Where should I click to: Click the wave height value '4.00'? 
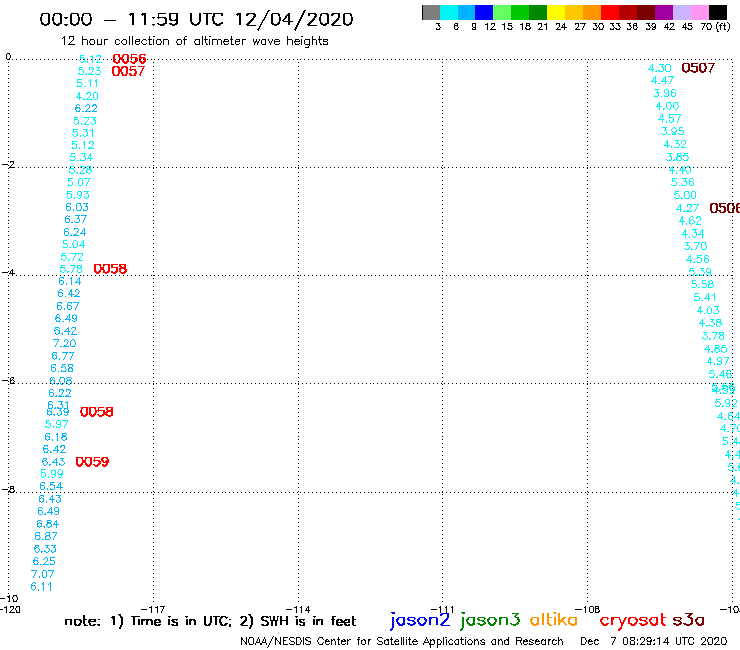point(667,106)
